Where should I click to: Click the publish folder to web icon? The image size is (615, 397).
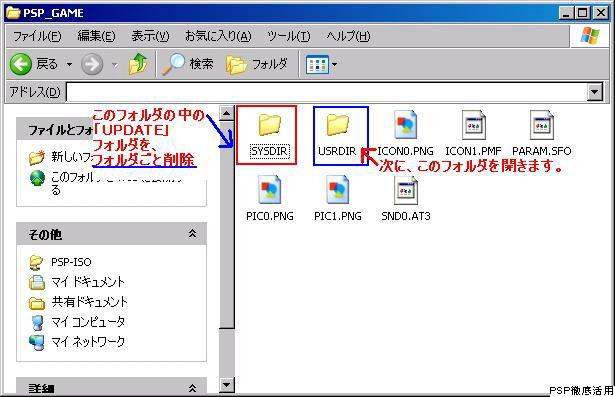[37, 178]
